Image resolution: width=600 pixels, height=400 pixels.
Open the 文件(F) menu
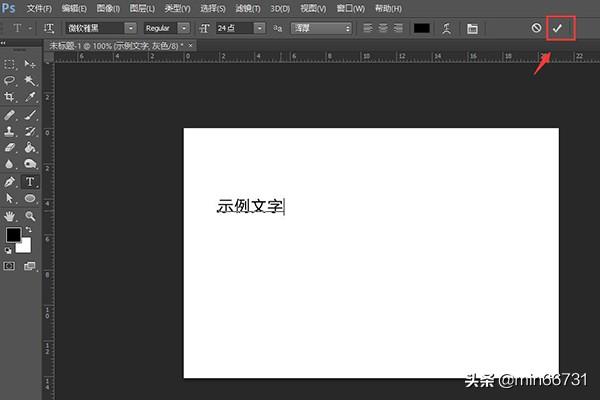pos(39,8)
